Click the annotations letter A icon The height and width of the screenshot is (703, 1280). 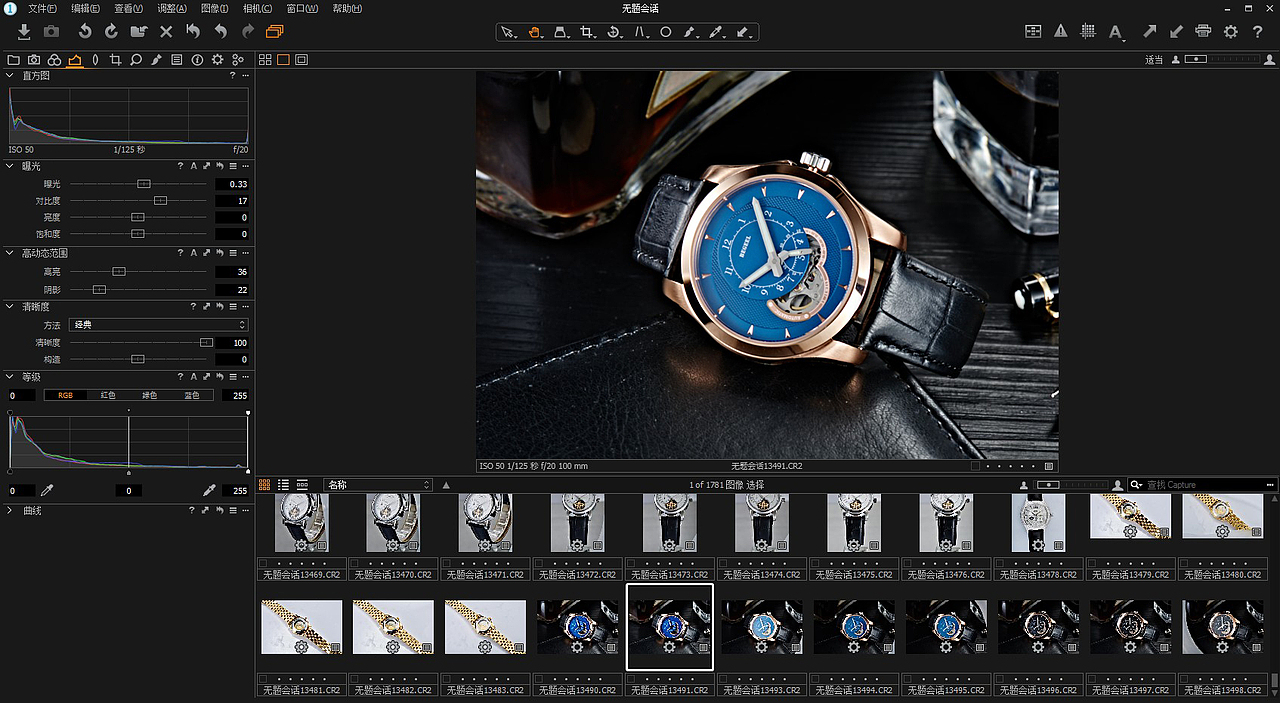(x=1116, y=32)
